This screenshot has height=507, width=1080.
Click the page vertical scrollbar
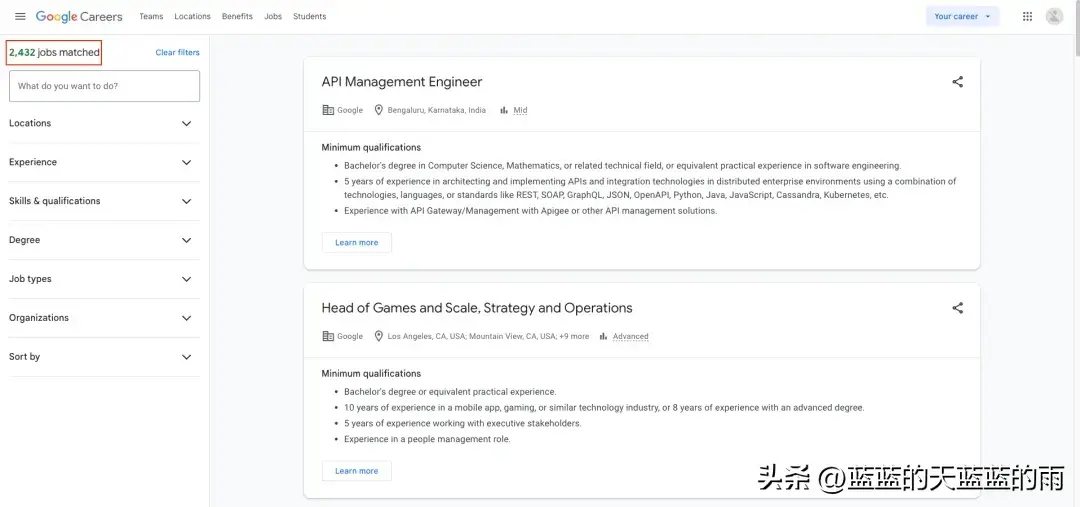tap(1077, 28)
